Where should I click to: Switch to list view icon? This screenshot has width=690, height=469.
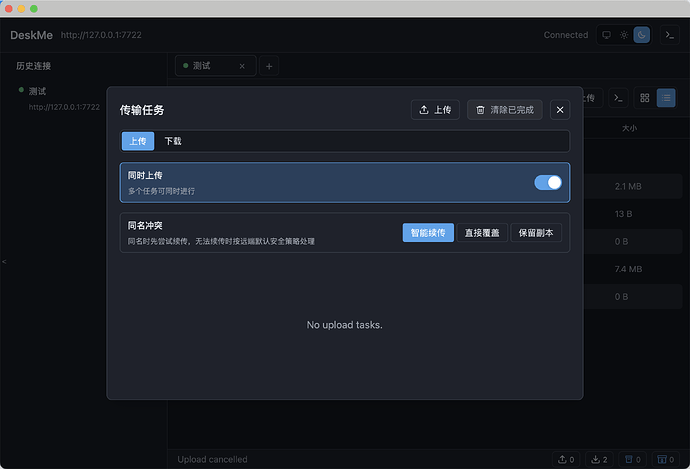666,98
